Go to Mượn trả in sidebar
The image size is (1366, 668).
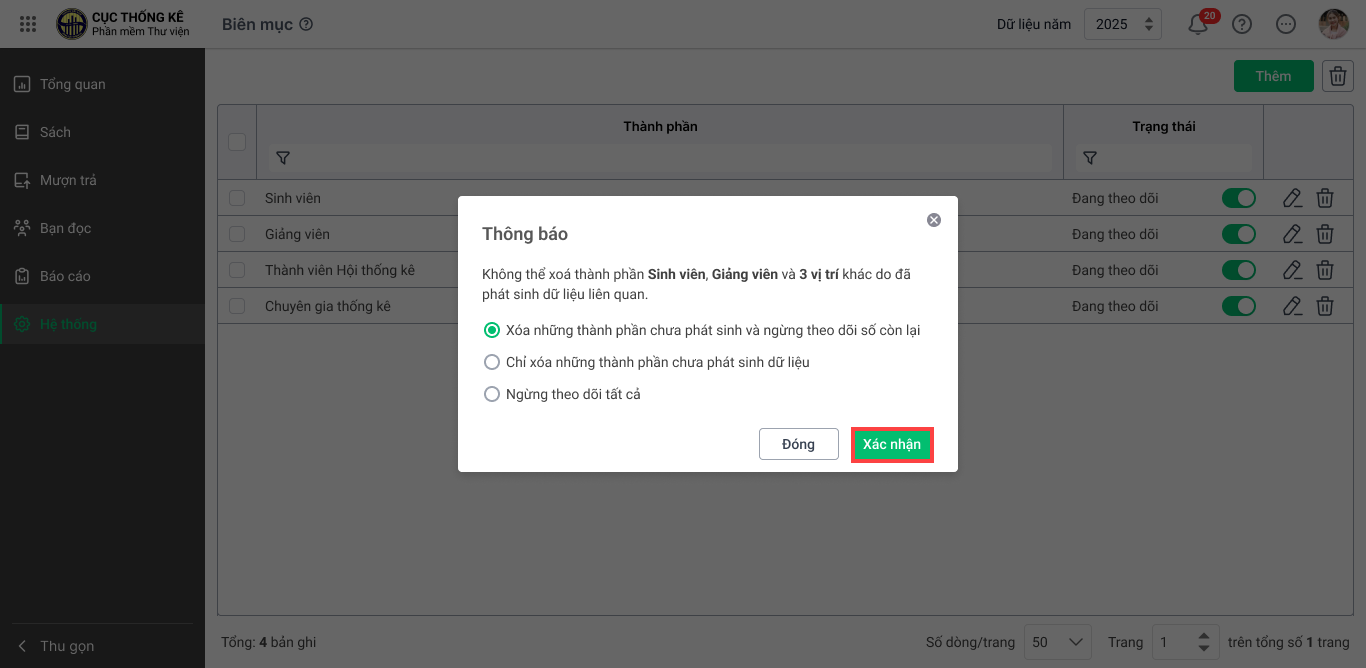(x=67, y=180)
